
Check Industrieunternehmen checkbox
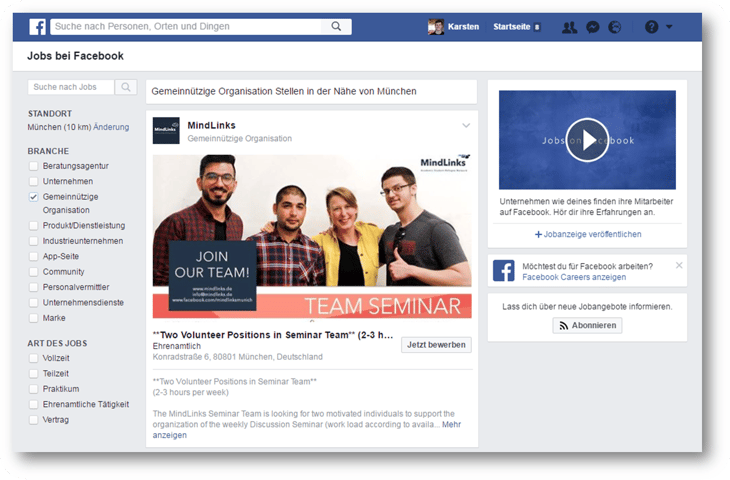click(34, 241)
